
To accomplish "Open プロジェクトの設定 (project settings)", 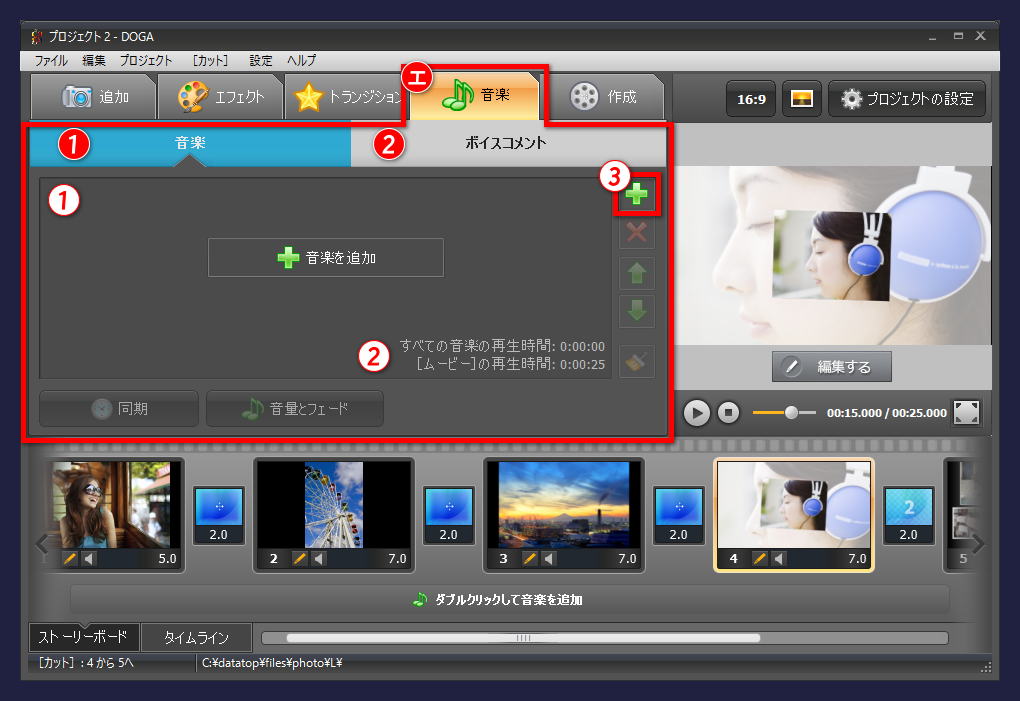I will tap(905, 98).
